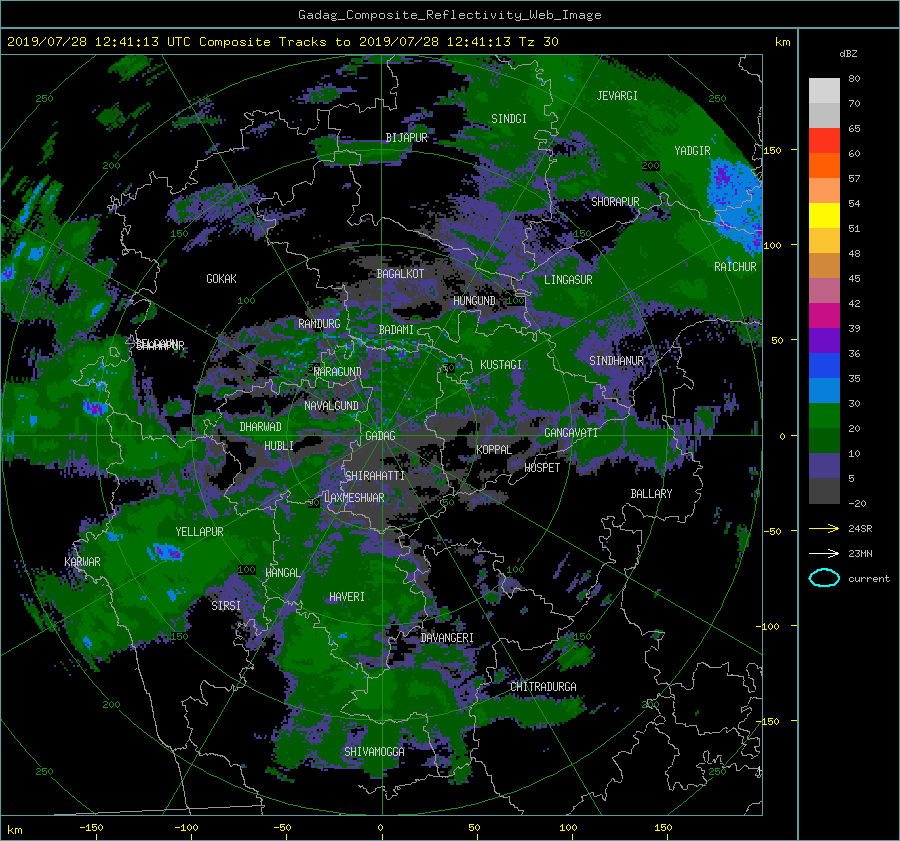This screenshot has height=841, width=900.
Task: Click the SINDGI city label
Action: coord(509,119)
